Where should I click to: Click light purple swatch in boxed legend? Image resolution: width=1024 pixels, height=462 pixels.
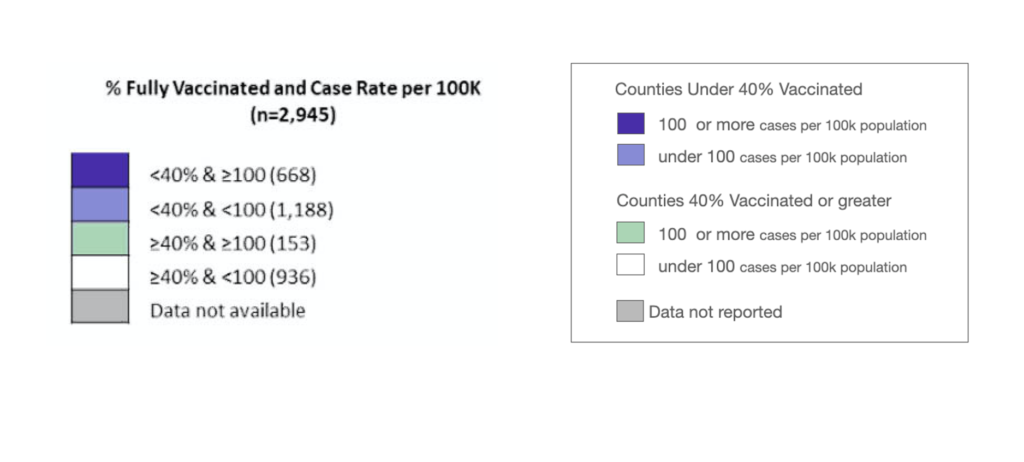click(x=630, y=155)
